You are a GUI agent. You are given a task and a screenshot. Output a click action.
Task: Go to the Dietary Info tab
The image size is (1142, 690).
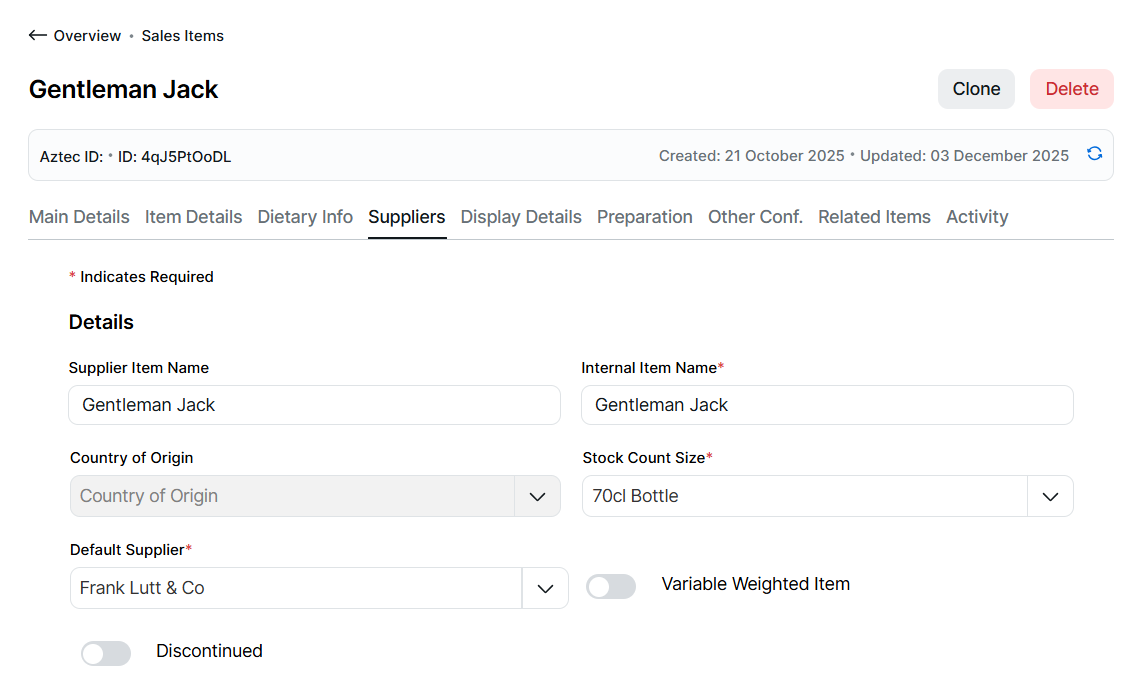pos(305,217)
